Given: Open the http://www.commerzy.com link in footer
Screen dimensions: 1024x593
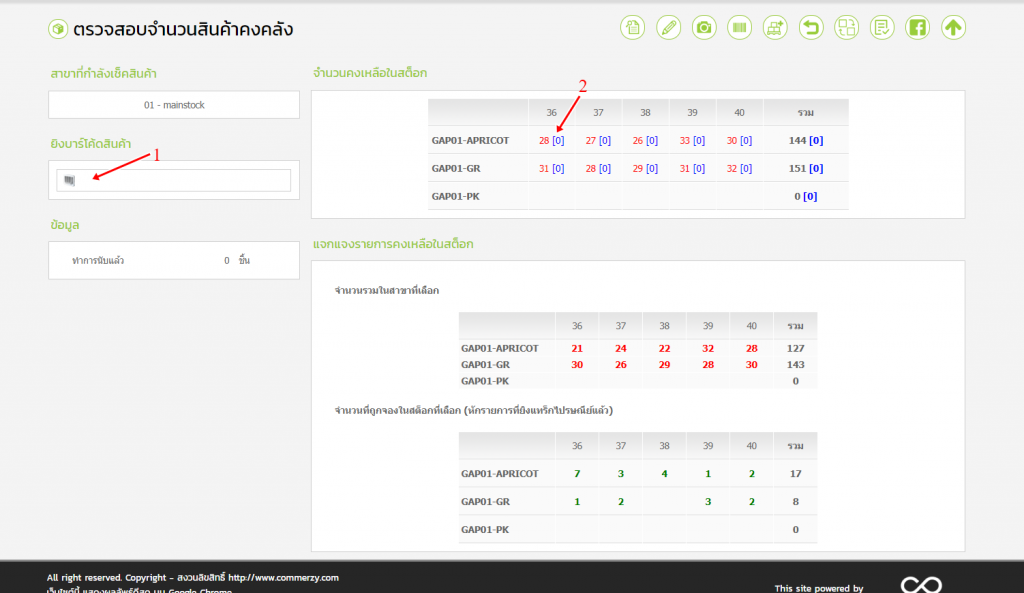Looking at the screenshot, I should point(283,577).
